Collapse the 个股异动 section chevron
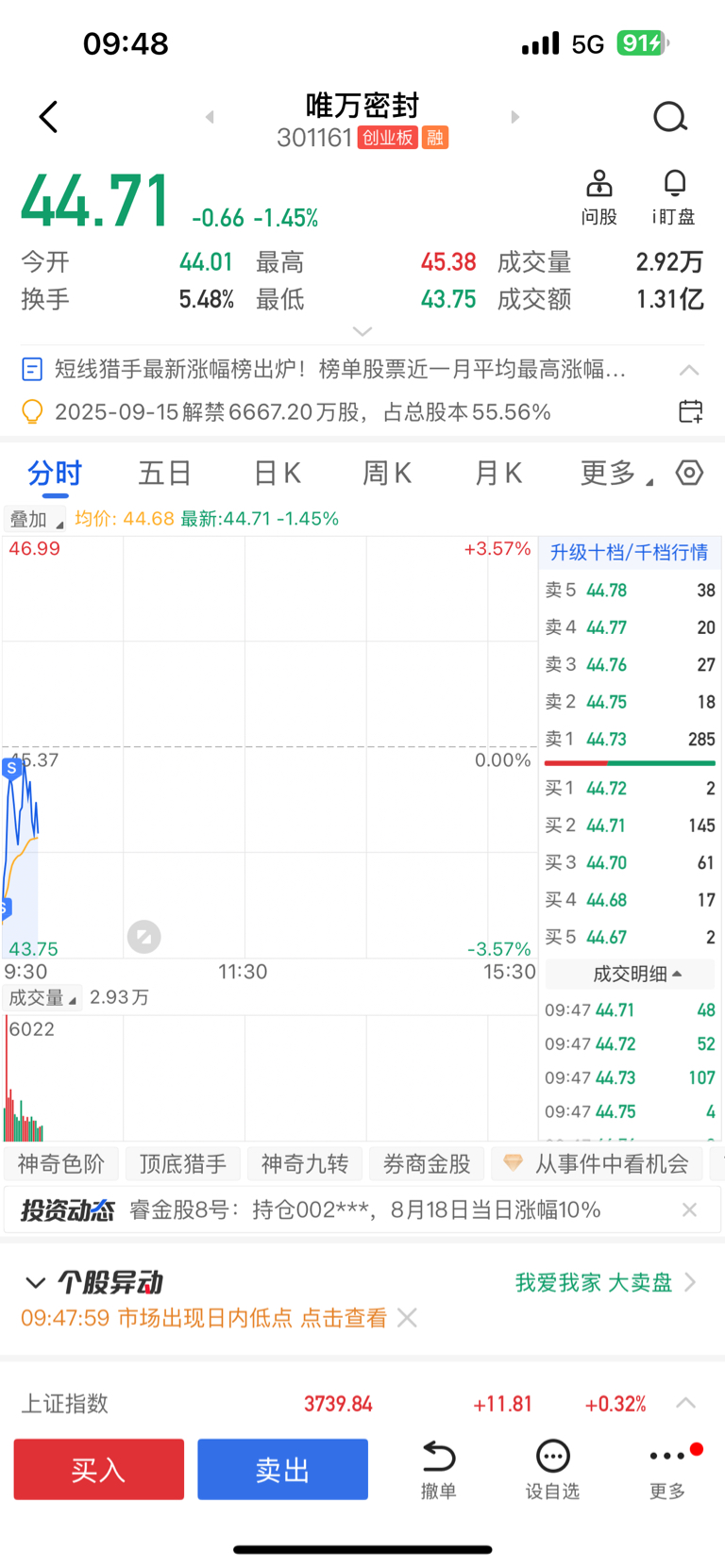 [x=35, y=1283]
